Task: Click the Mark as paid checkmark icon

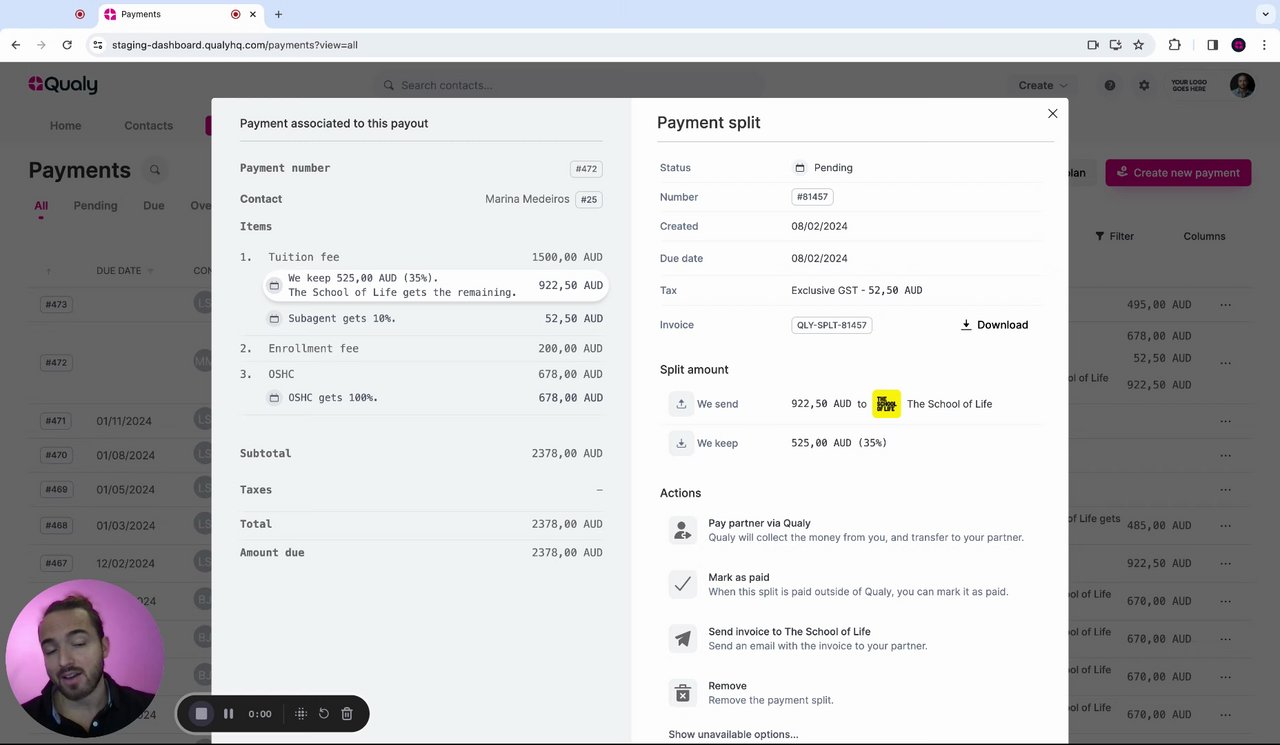Action: [682, 584]
